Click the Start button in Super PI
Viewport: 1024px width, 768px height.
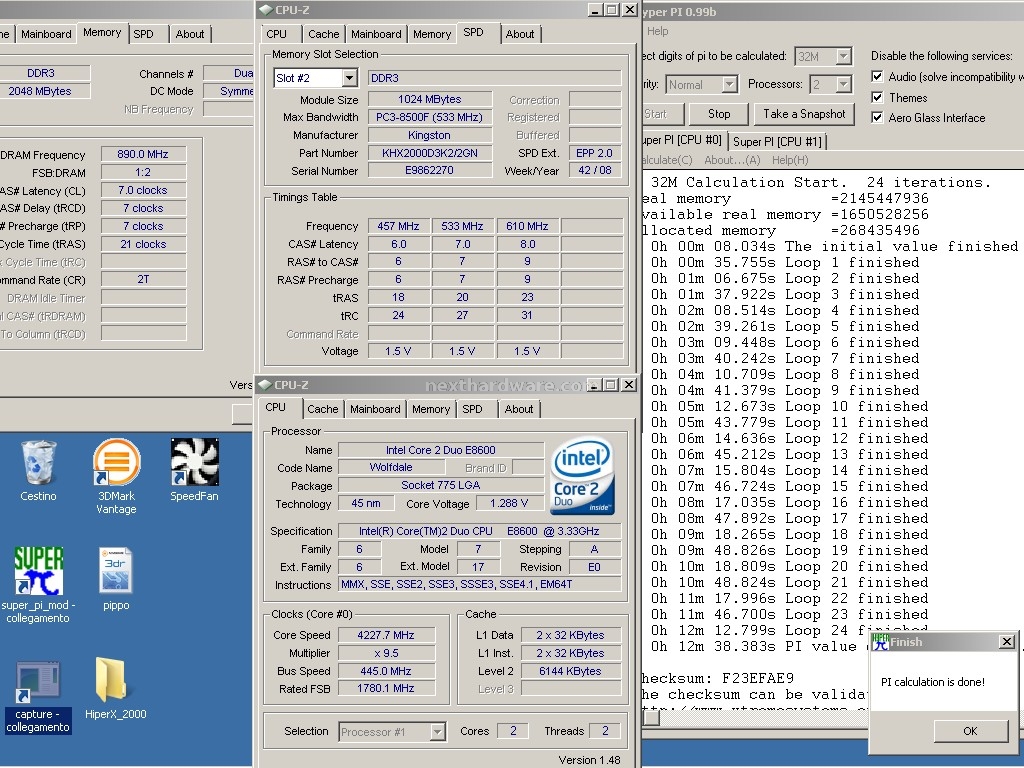coord(662,114)
